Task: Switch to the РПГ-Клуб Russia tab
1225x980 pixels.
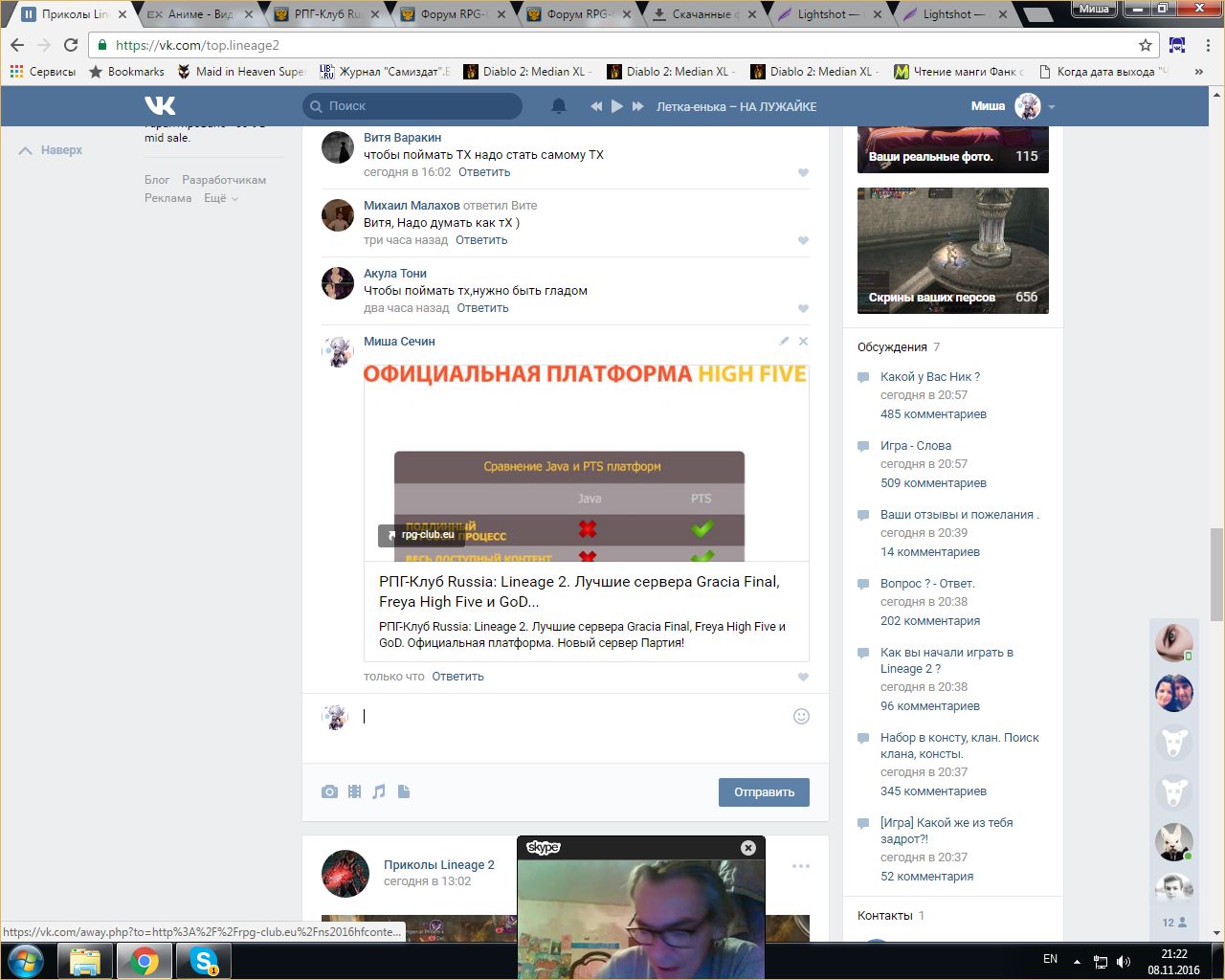Action: click(x=325, y=14)
